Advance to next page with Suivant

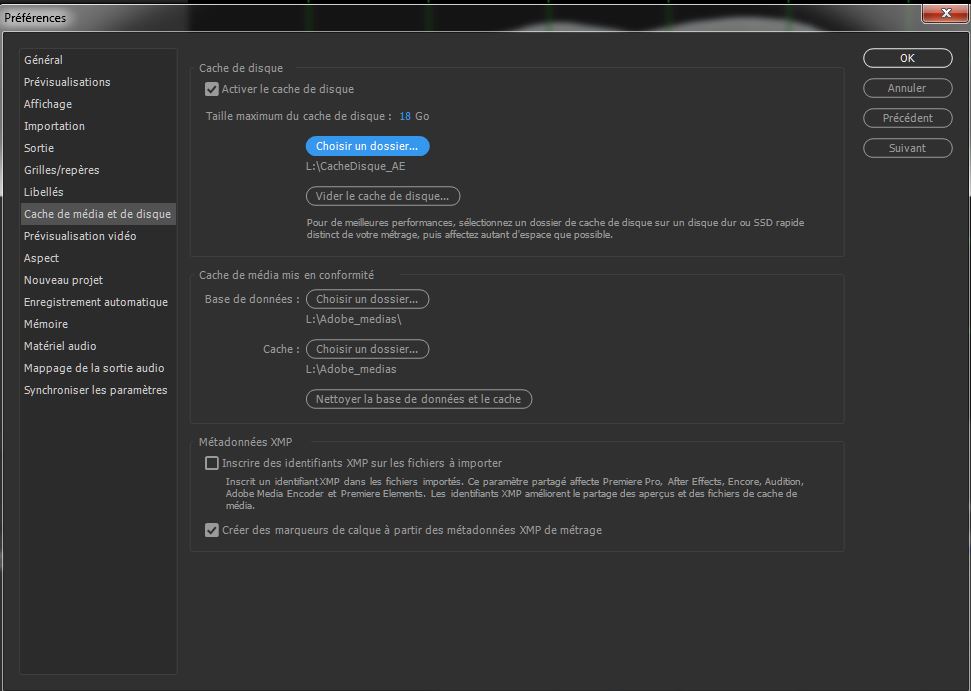(x=907, y=148)
